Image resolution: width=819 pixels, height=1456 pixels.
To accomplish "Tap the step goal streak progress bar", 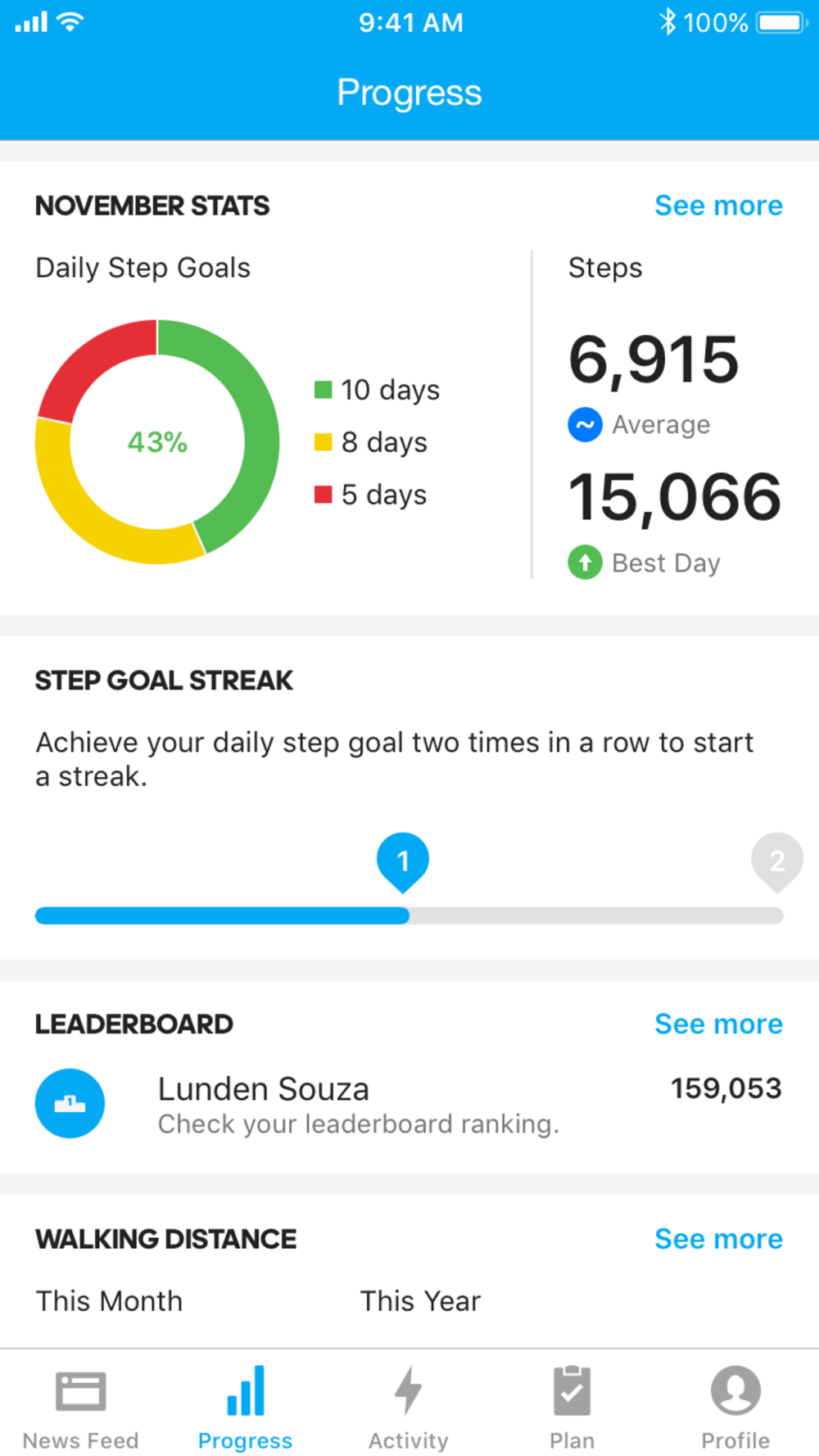I will (x=409, y=916).
